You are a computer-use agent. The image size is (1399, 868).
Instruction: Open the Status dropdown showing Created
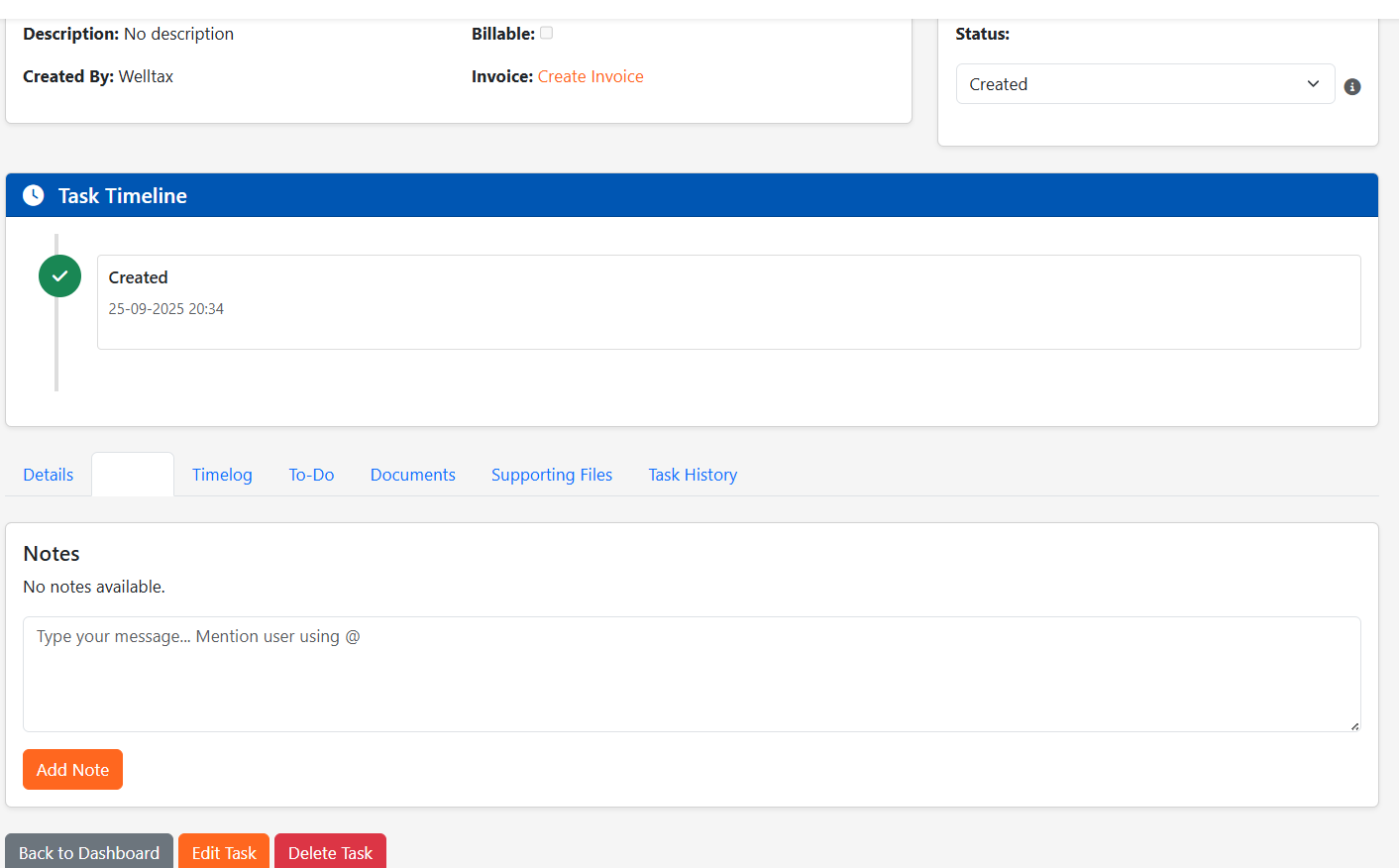coord(1144,83)
